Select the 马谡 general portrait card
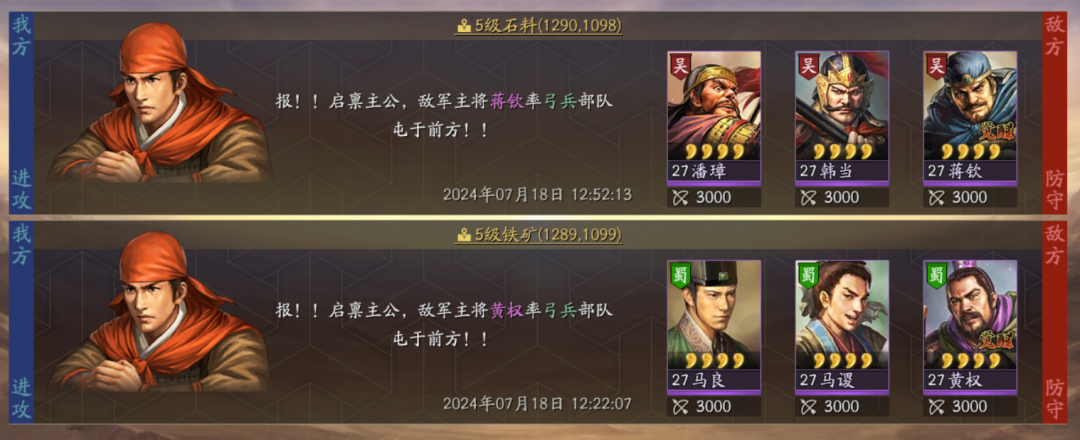The width and height of the screenshot is (1080, 440). tap(842, 327)
